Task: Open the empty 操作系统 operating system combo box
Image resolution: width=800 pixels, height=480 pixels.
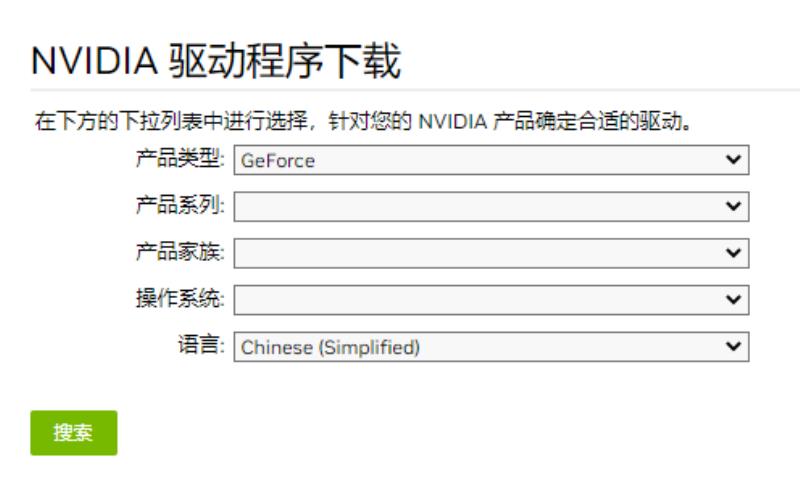Action: (491, 299)
